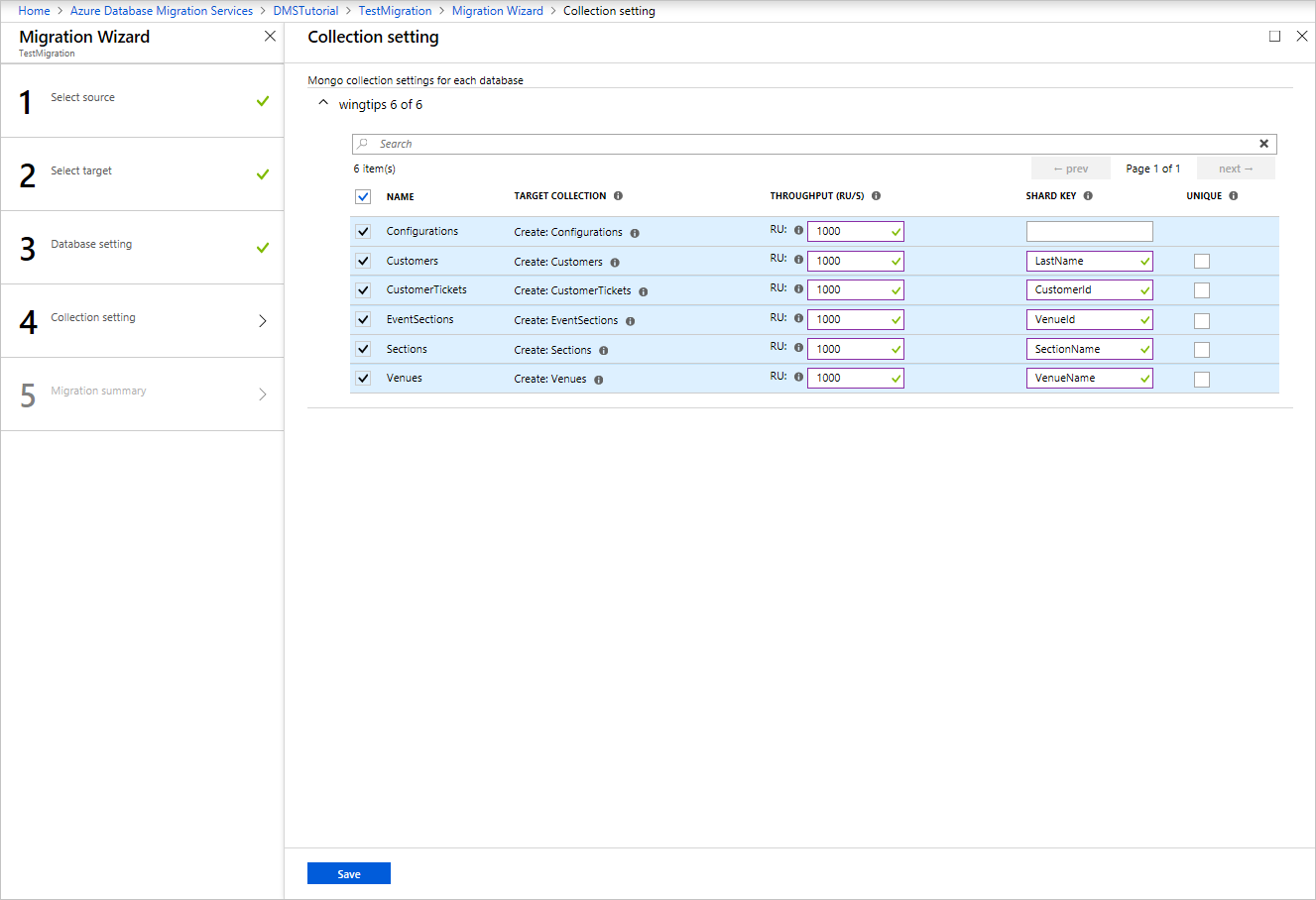
Task: Click the Configurations shard key field
Action: (1089, 232)
